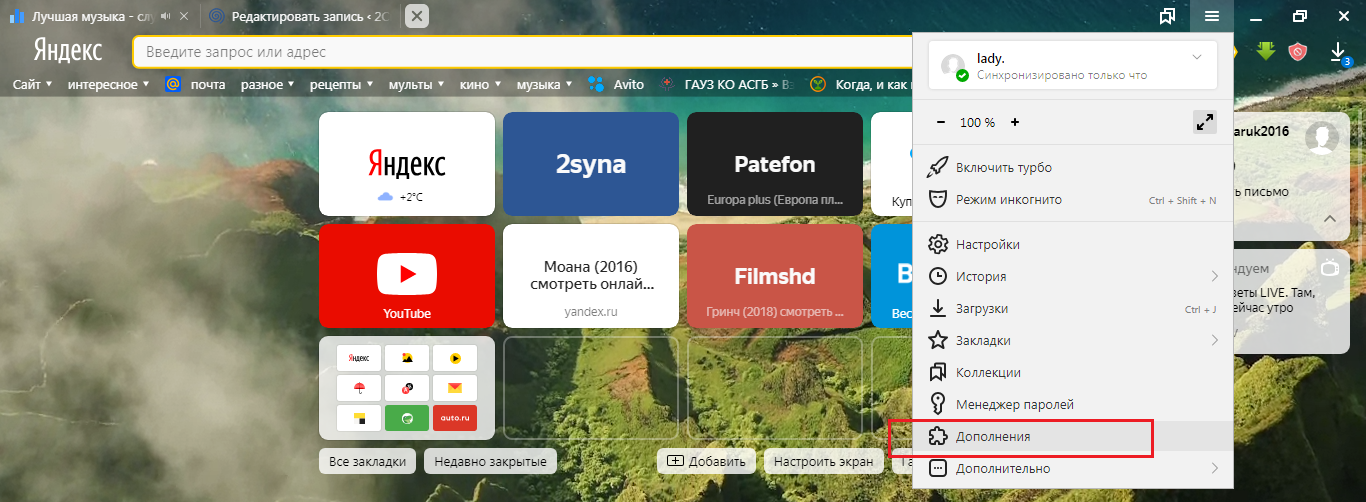Click the green download arrow extension icon

click(x=1265, y=51)
